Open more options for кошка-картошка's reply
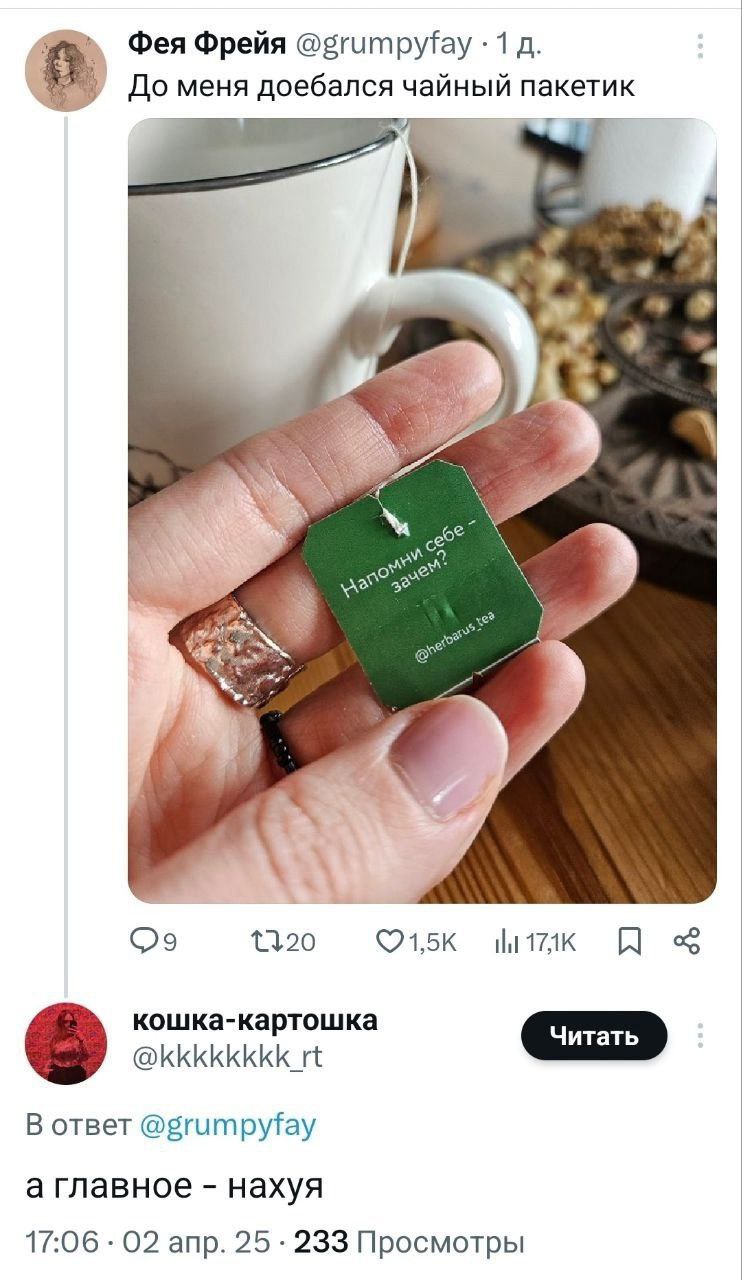Screen dimensions: 742x1280 click(700, 1035)
